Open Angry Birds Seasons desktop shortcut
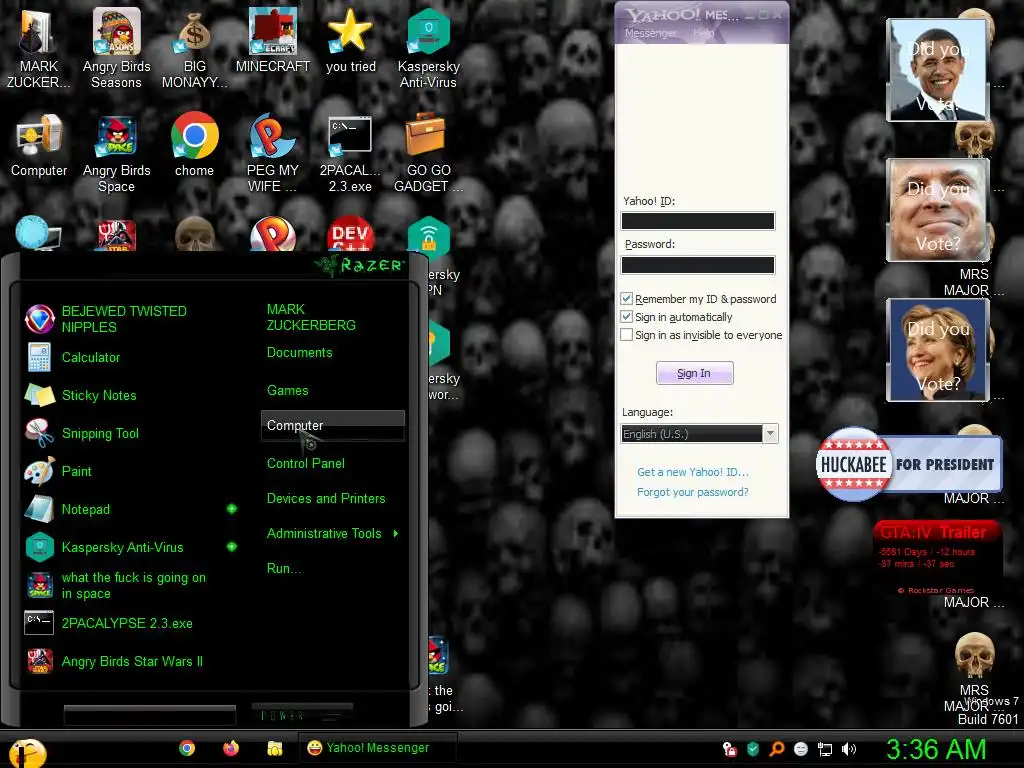The width and height of the screenshot is (1024, 768). pyautogui.click(x=116, y=48)
